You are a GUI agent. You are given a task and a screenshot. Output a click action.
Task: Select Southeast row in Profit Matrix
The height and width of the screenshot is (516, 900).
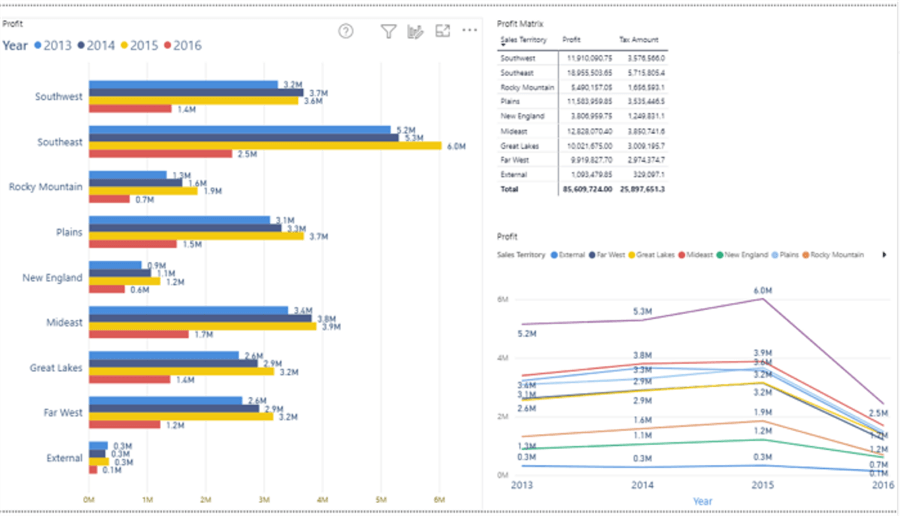pyautogui.click(x=582, y=73)
